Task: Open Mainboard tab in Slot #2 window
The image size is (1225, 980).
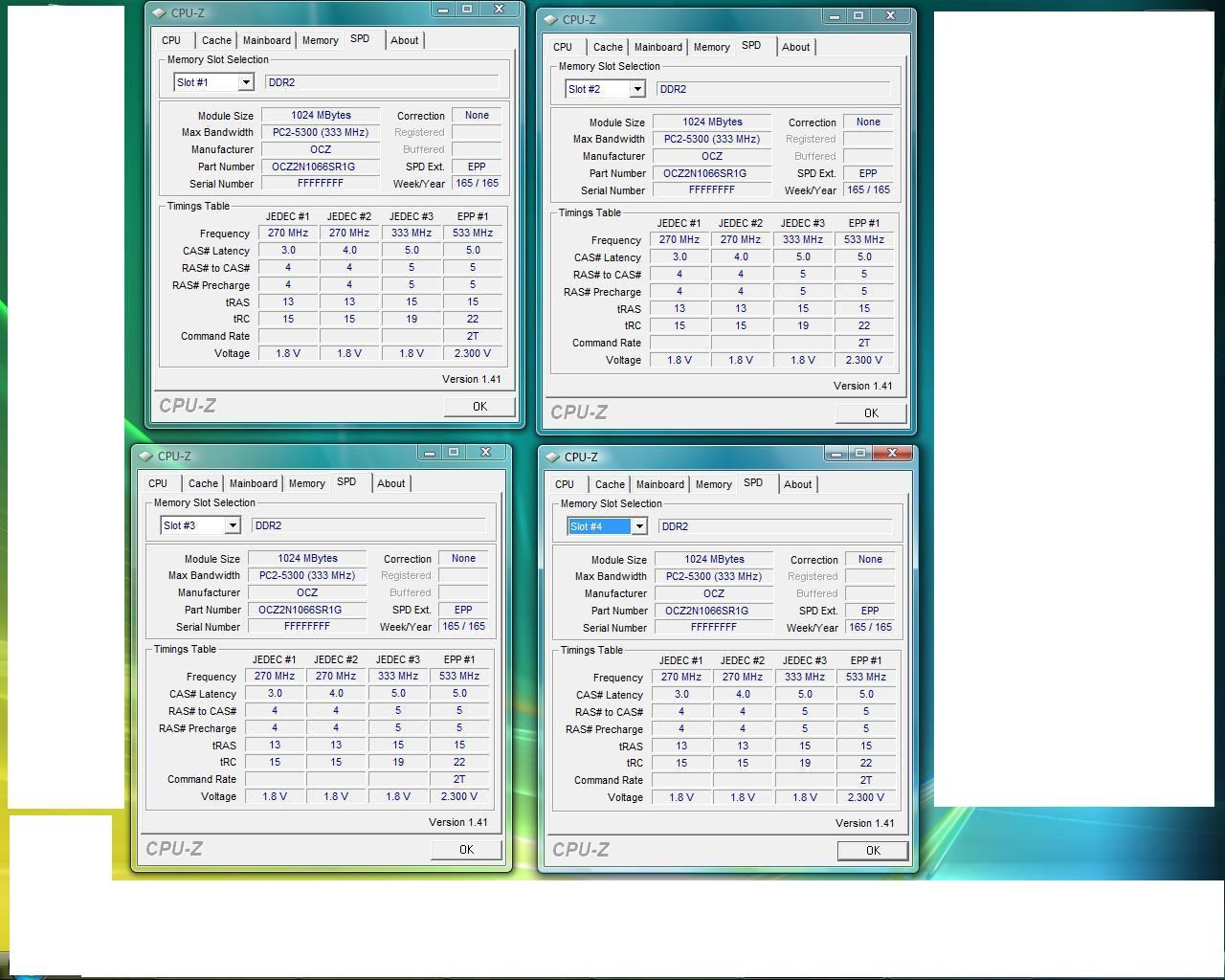Action: click(x=658, y=47)
